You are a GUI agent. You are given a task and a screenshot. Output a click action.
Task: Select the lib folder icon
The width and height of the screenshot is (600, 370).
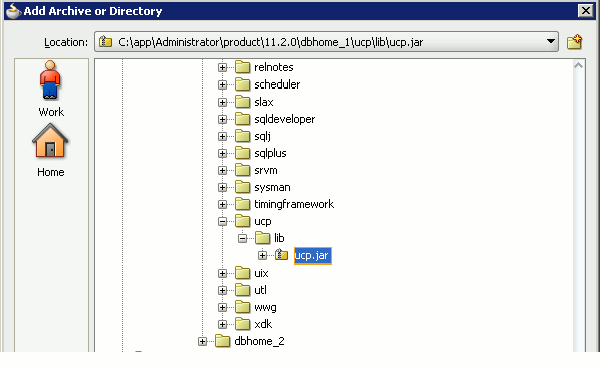[x=262, y=238]
